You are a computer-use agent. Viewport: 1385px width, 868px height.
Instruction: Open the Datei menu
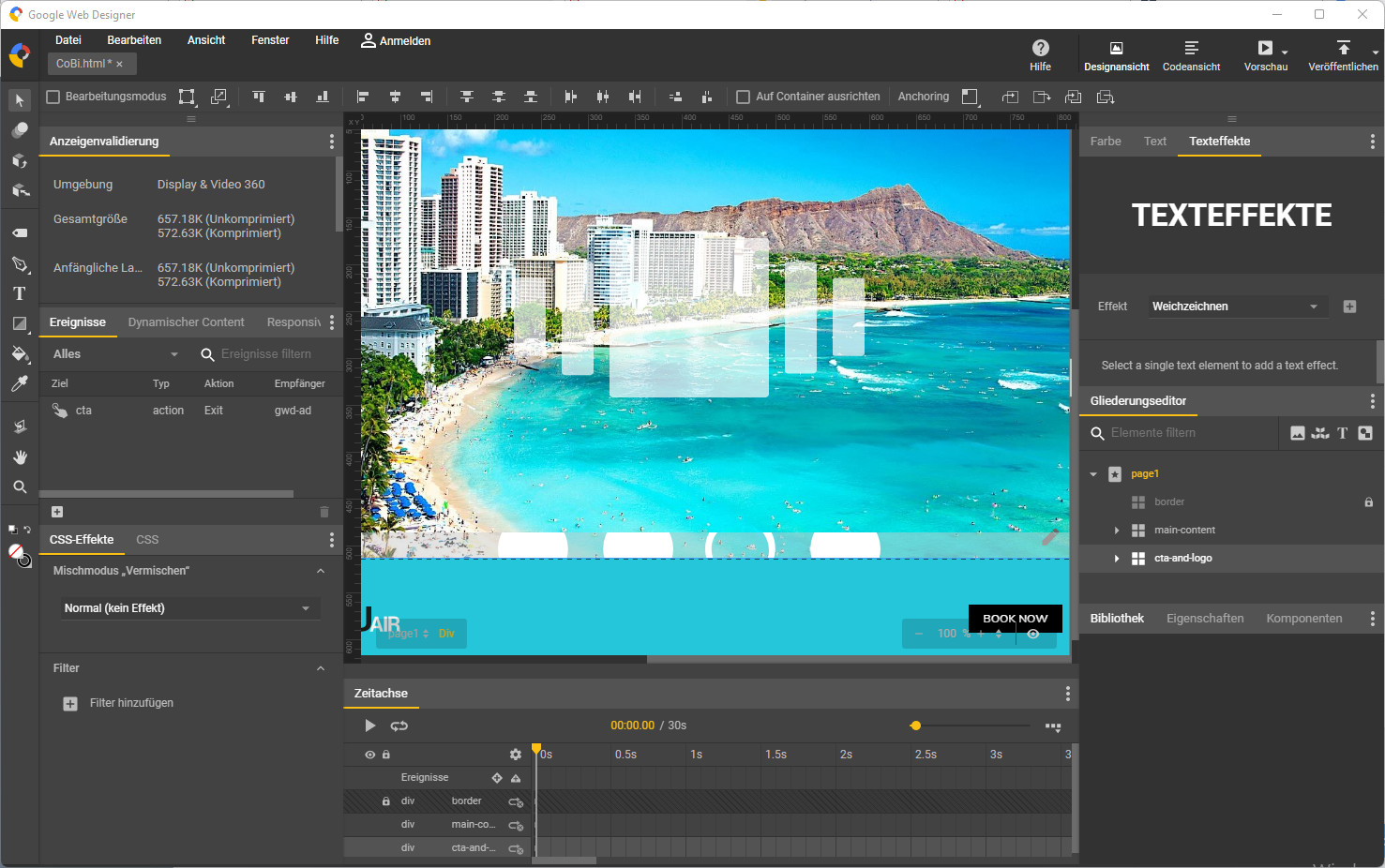click(x=68, y=39)
